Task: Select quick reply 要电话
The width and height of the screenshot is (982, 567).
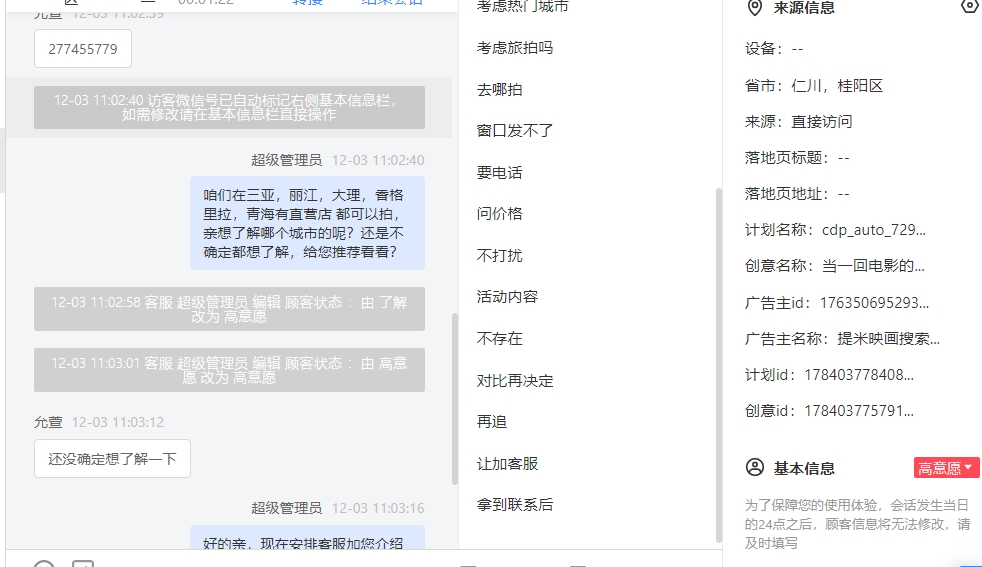Action: 499,172
